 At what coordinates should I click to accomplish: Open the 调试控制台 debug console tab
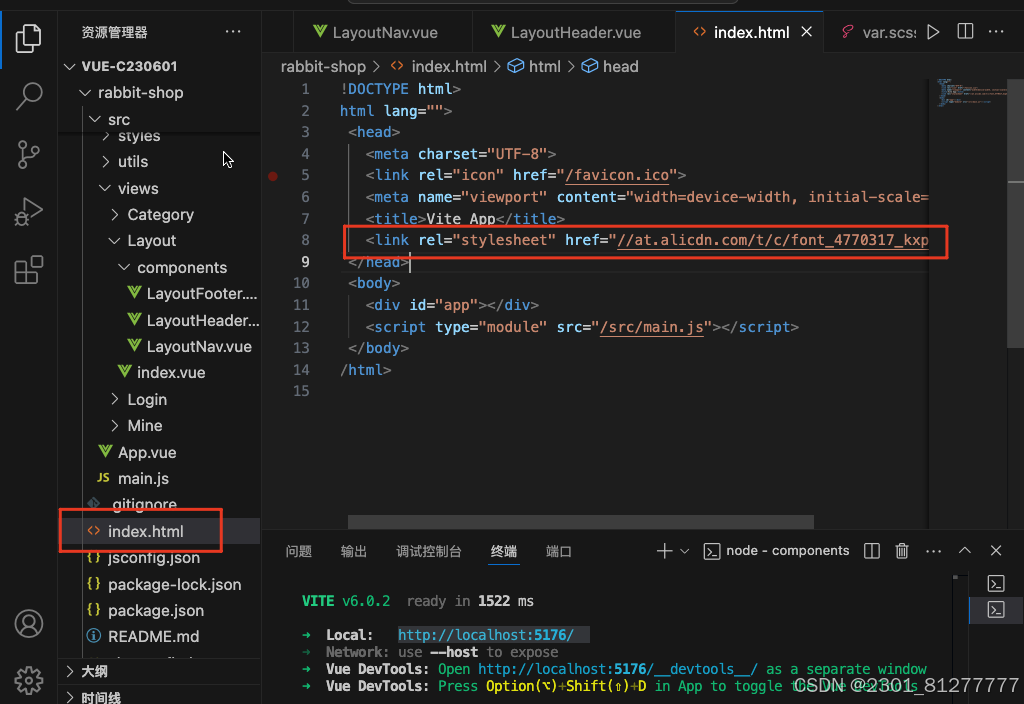(428, 551)
